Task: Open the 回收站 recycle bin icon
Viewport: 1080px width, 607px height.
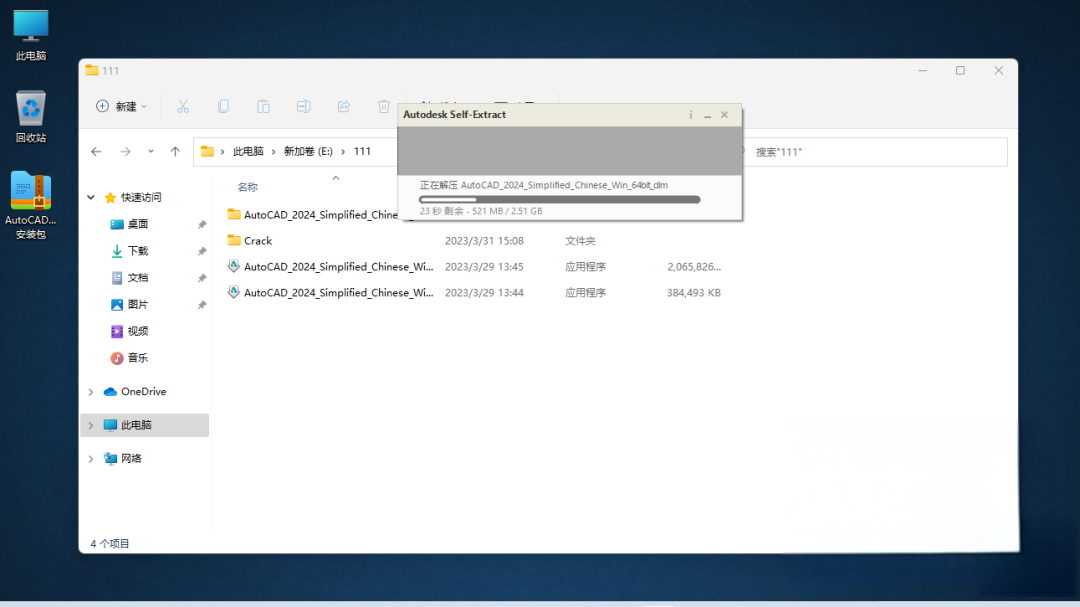Action: point(31,116)
